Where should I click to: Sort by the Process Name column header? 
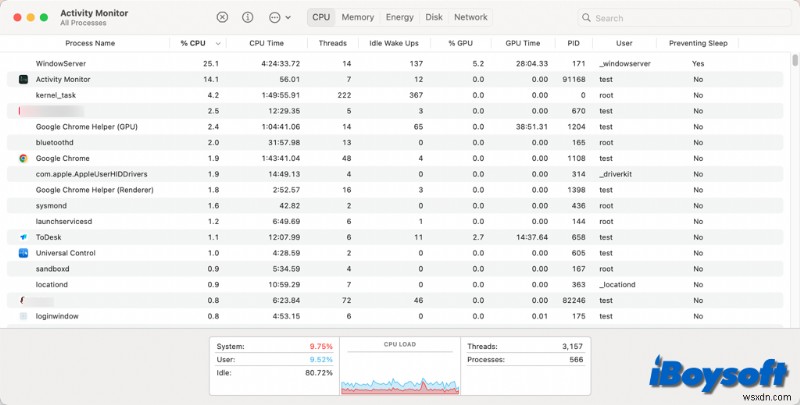(x=90, y=43)
